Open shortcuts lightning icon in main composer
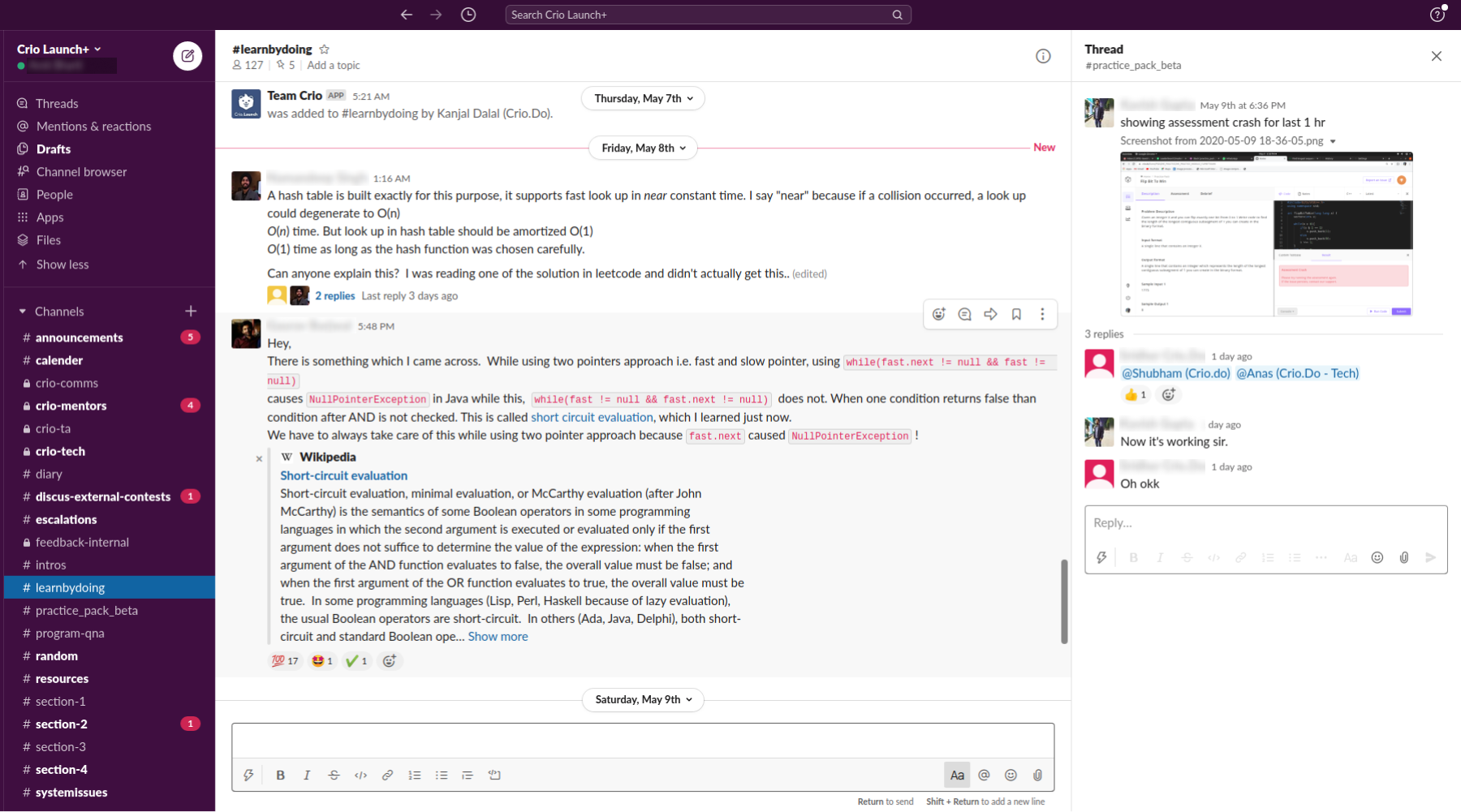1461x812 pixels. (248, 775)
